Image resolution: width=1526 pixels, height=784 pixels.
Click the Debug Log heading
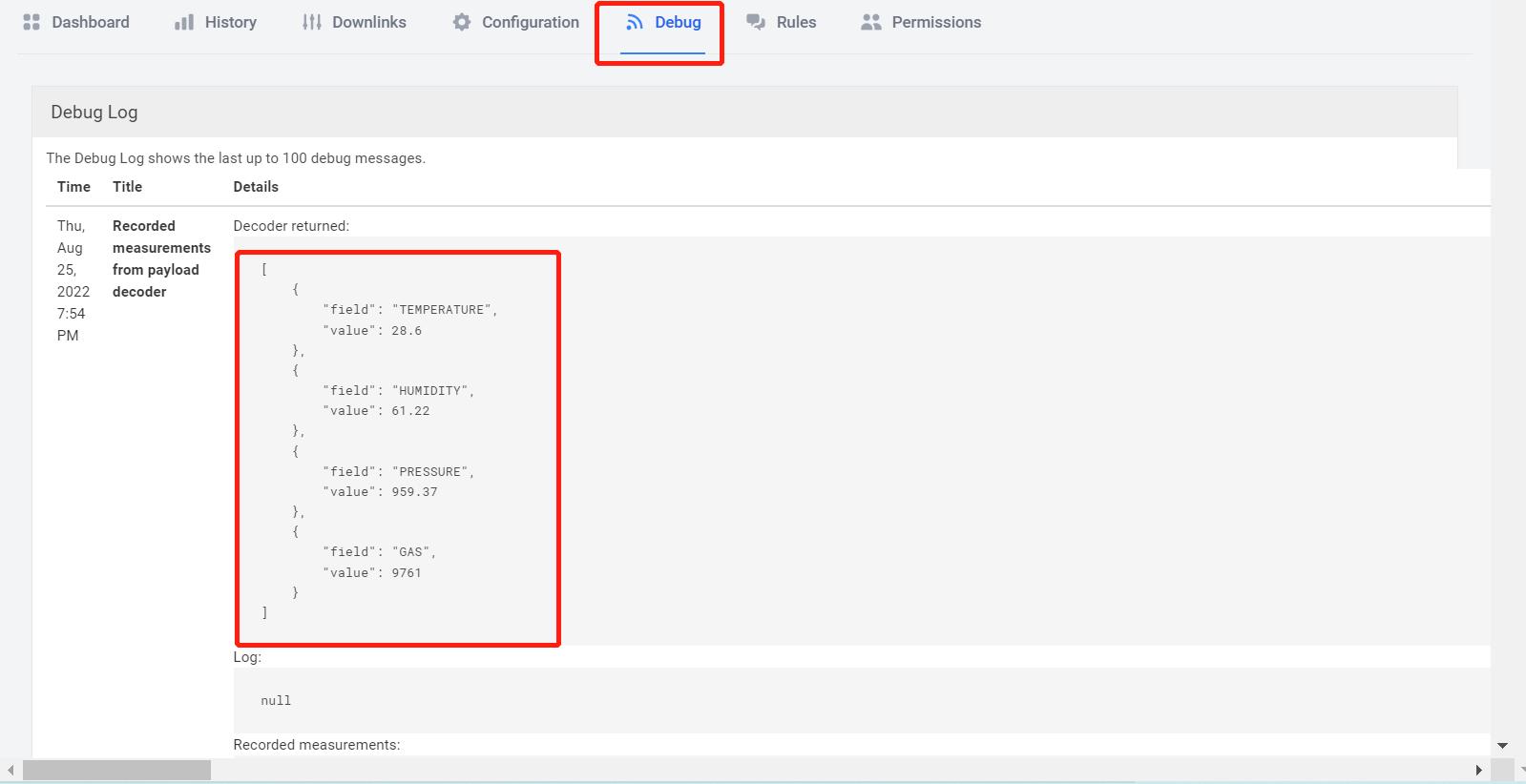click(94, 112)
